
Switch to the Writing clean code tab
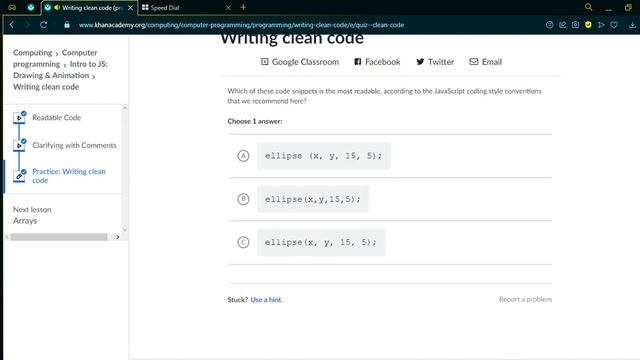click(89, 7)
